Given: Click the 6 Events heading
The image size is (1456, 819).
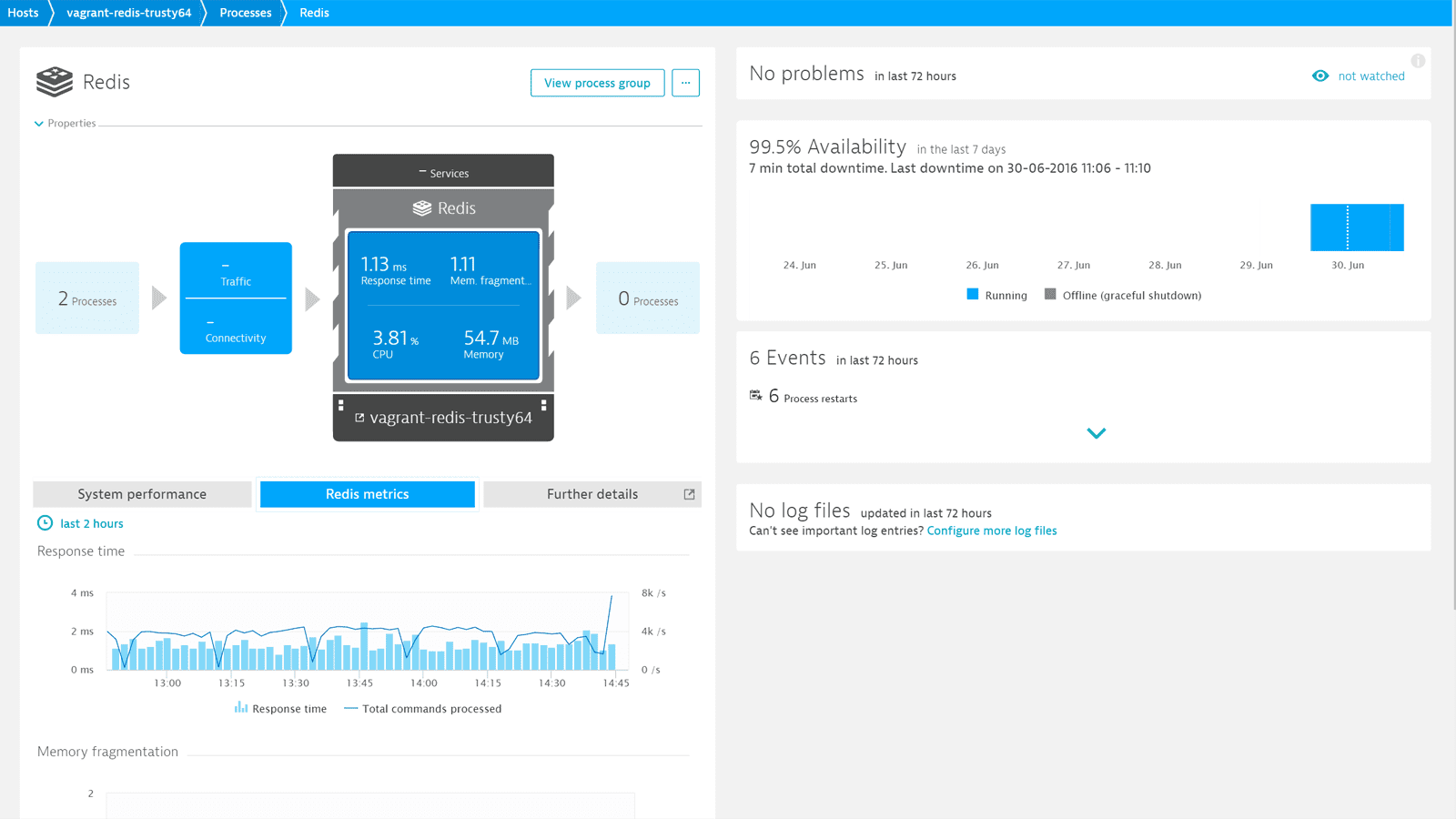Looking at the screenshot, I should 787,358.
